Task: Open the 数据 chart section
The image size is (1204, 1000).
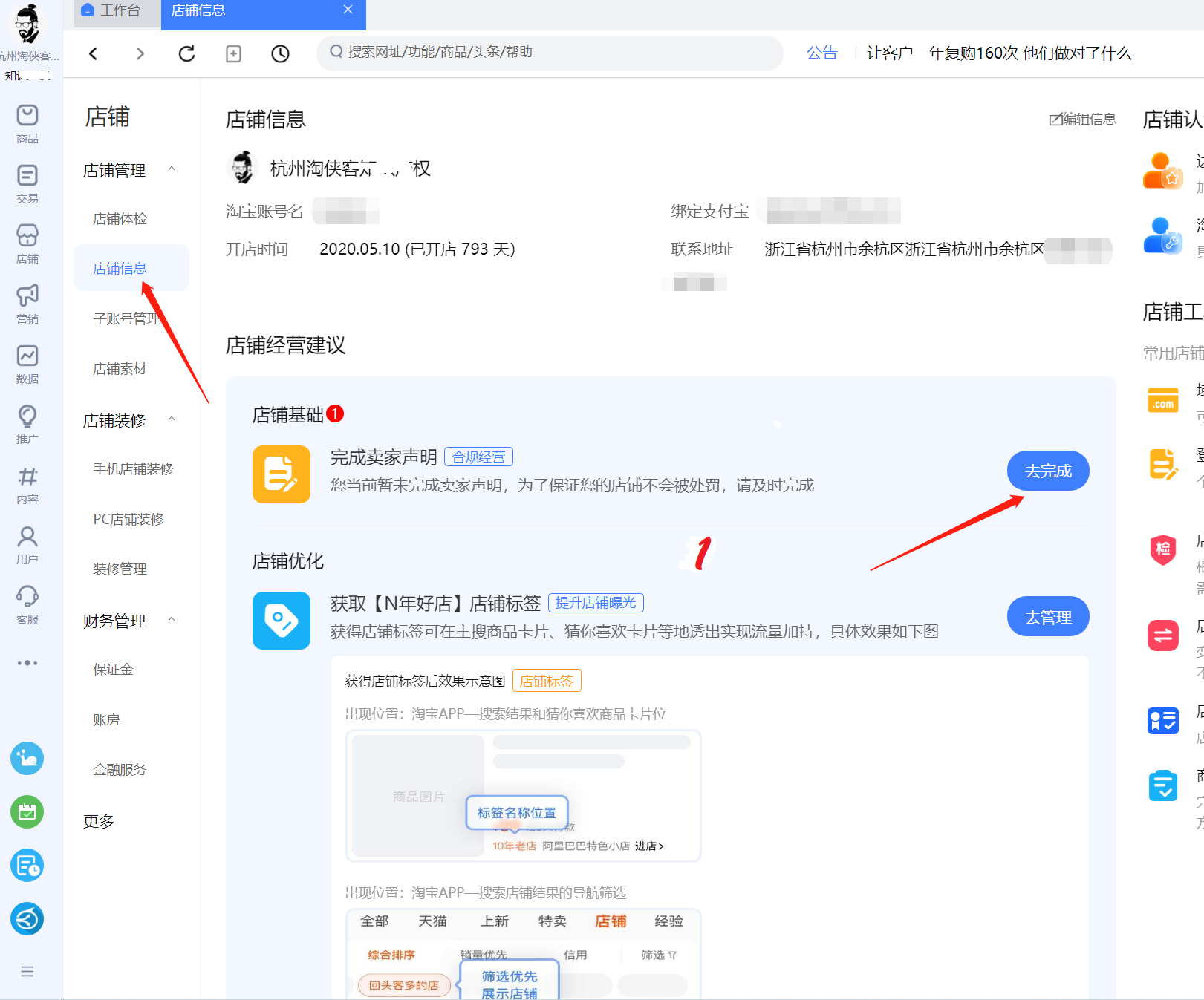Action: [x=27, y=365]
